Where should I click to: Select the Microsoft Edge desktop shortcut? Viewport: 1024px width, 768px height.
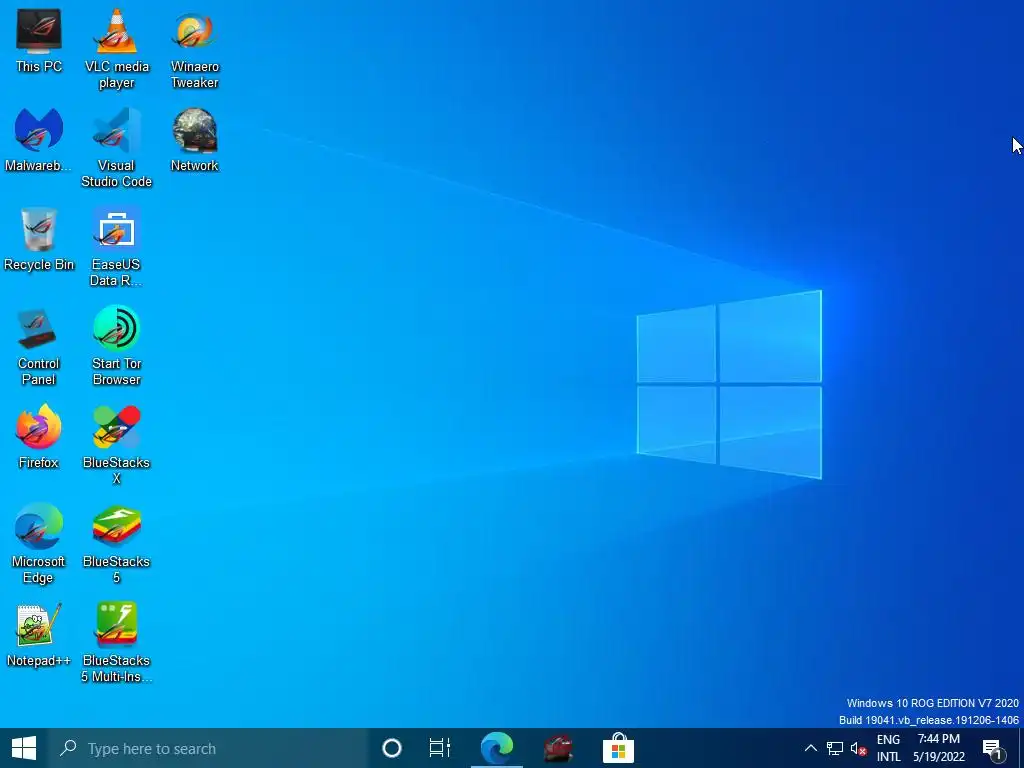[39, 544]
